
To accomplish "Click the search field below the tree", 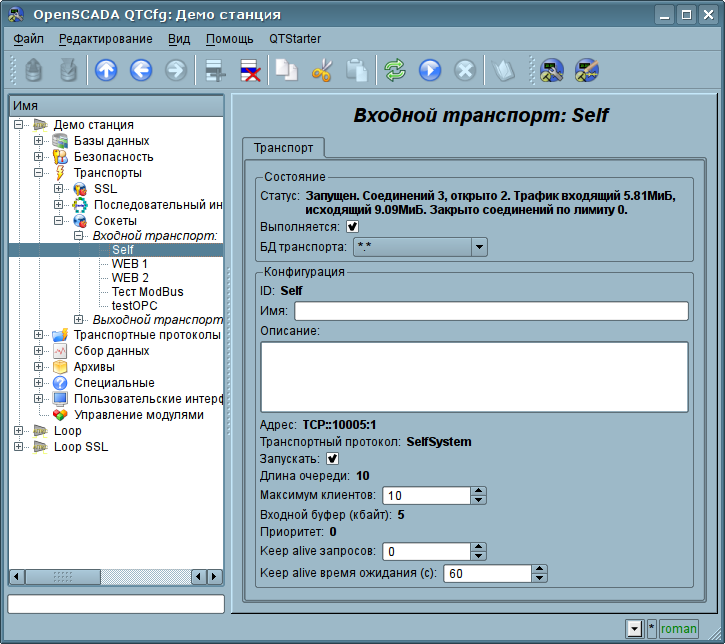I will 116,604.
